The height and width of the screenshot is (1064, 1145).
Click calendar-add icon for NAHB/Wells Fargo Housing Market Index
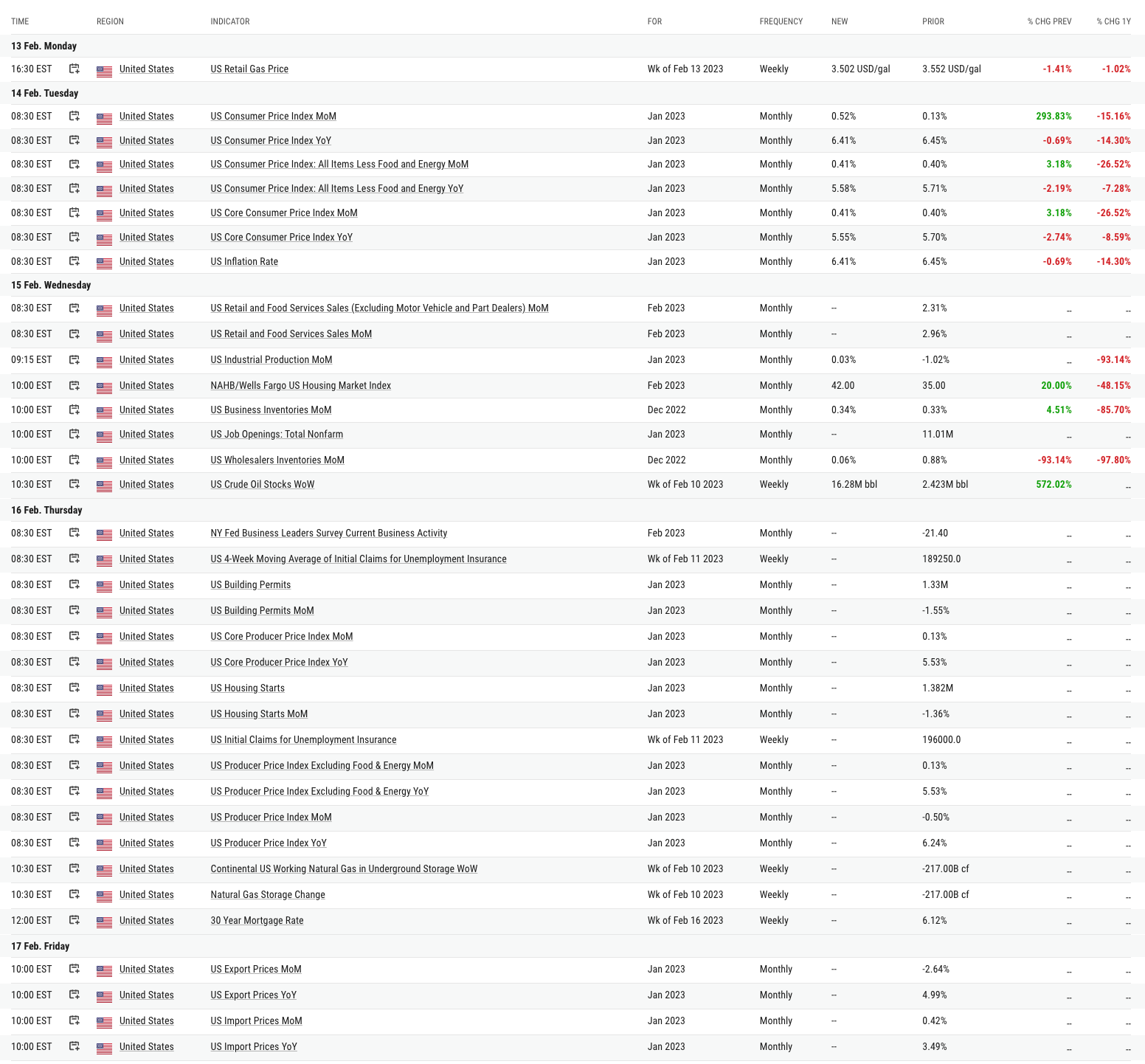click(75, 385)
